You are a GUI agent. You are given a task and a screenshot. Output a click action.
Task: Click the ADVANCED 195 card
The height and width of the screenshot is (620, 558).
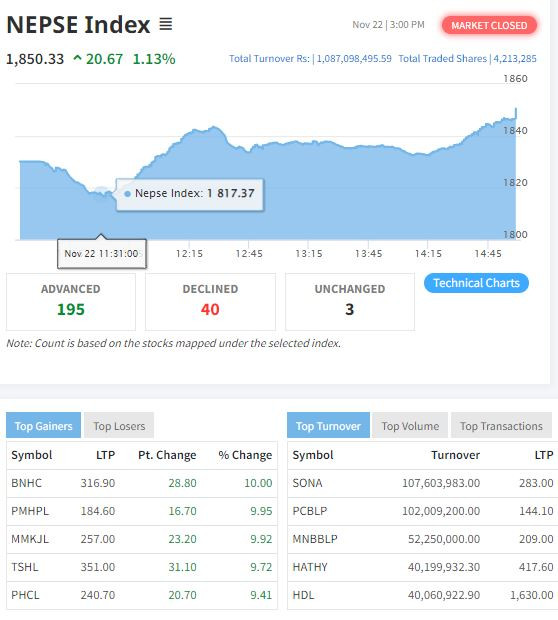[71, 301]
